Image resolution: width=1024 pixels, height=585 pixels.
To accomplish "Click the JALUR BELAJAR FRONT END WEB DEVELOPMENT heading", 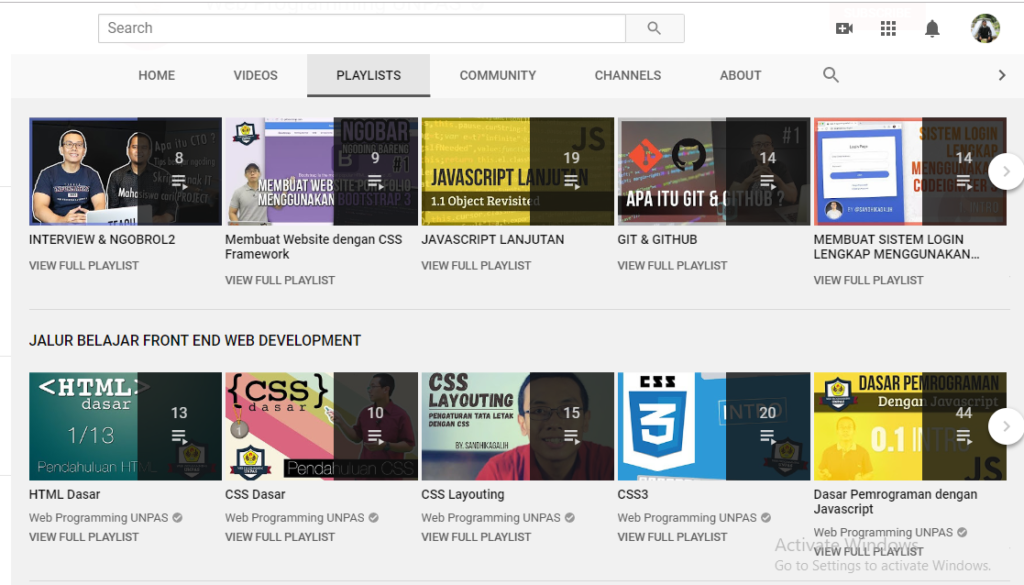I will (195, 340).
